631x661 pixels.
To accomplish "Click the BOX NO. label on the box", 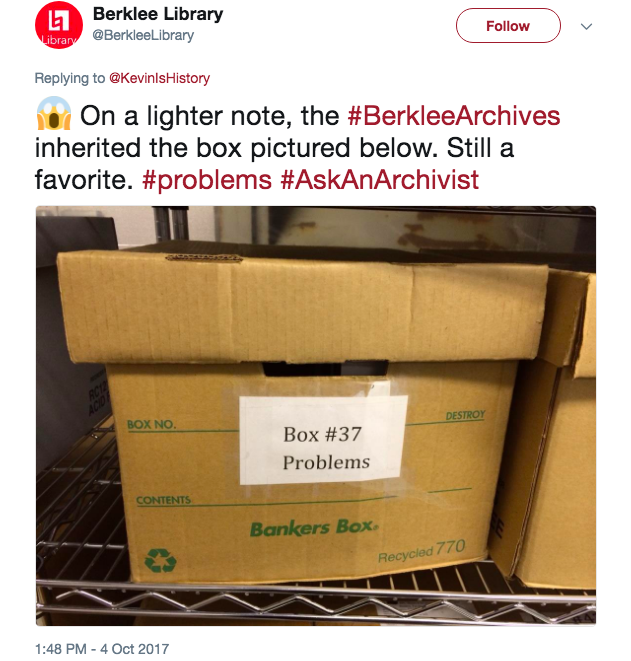I will pos(151,425).
